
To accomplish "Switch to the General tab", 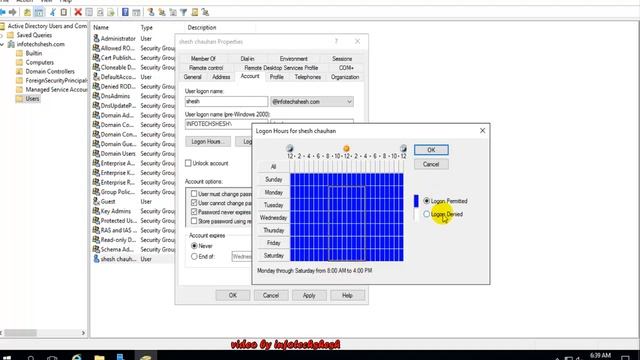I will pos(192,77).
